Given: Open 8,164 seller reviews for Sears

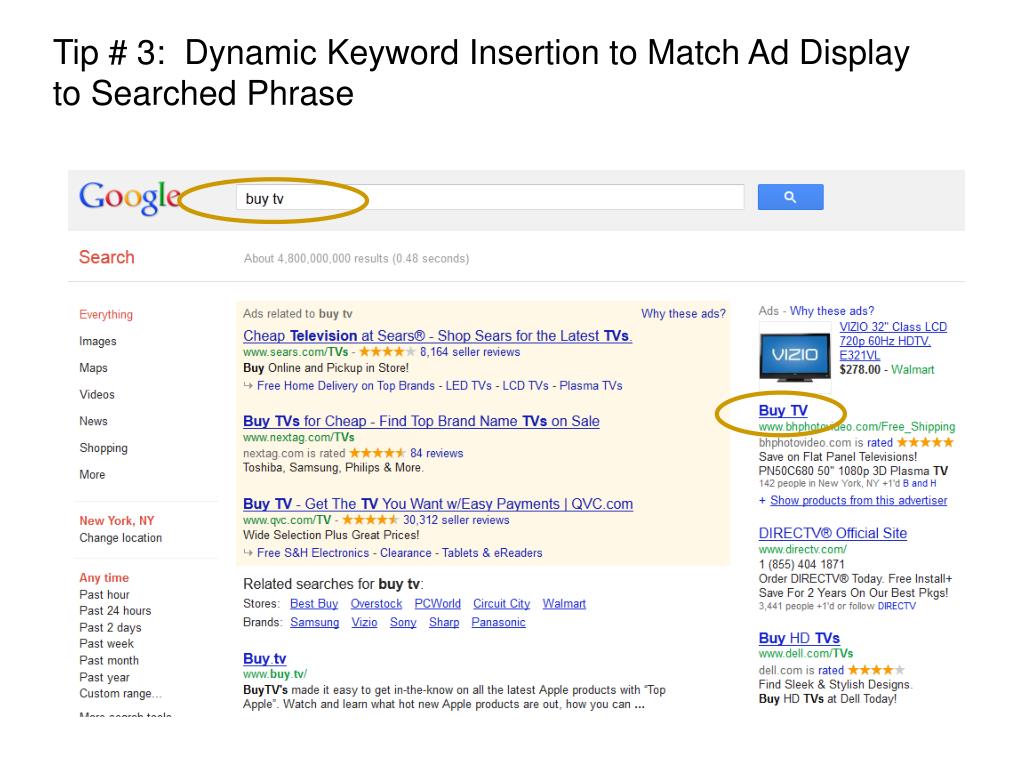Looking at the screenshot, I should pos(470,352).
